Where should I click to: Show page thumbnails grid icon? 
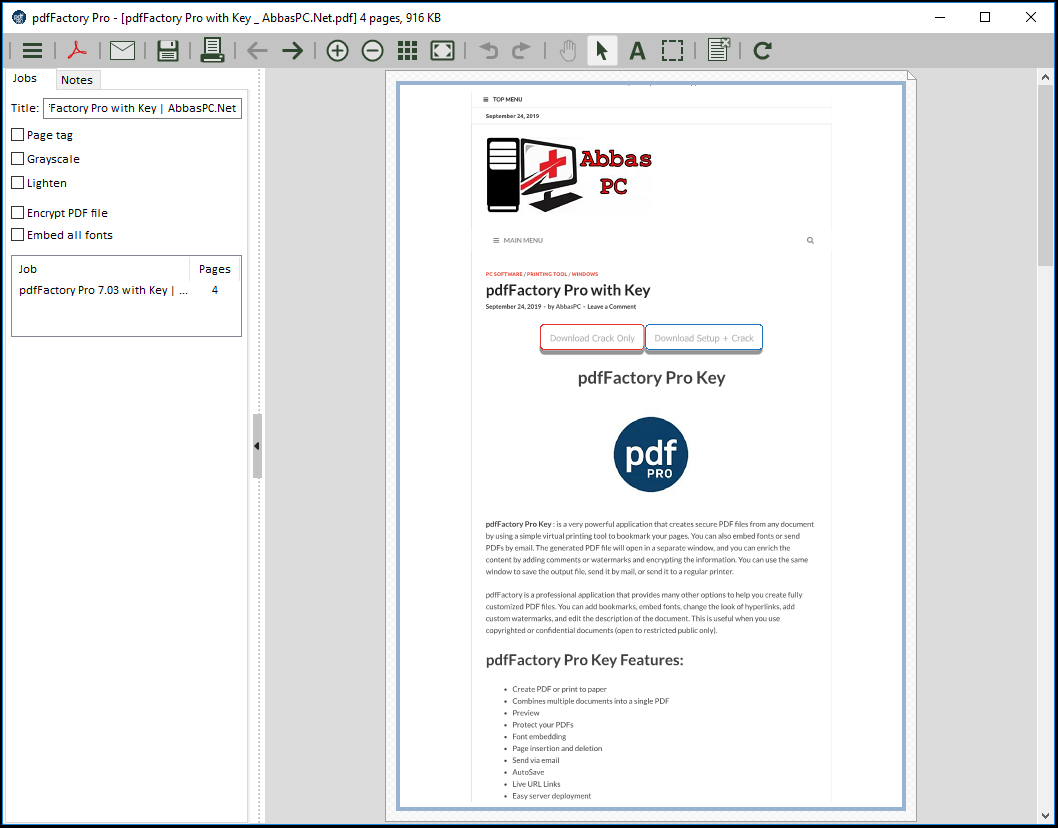(407, 51)
